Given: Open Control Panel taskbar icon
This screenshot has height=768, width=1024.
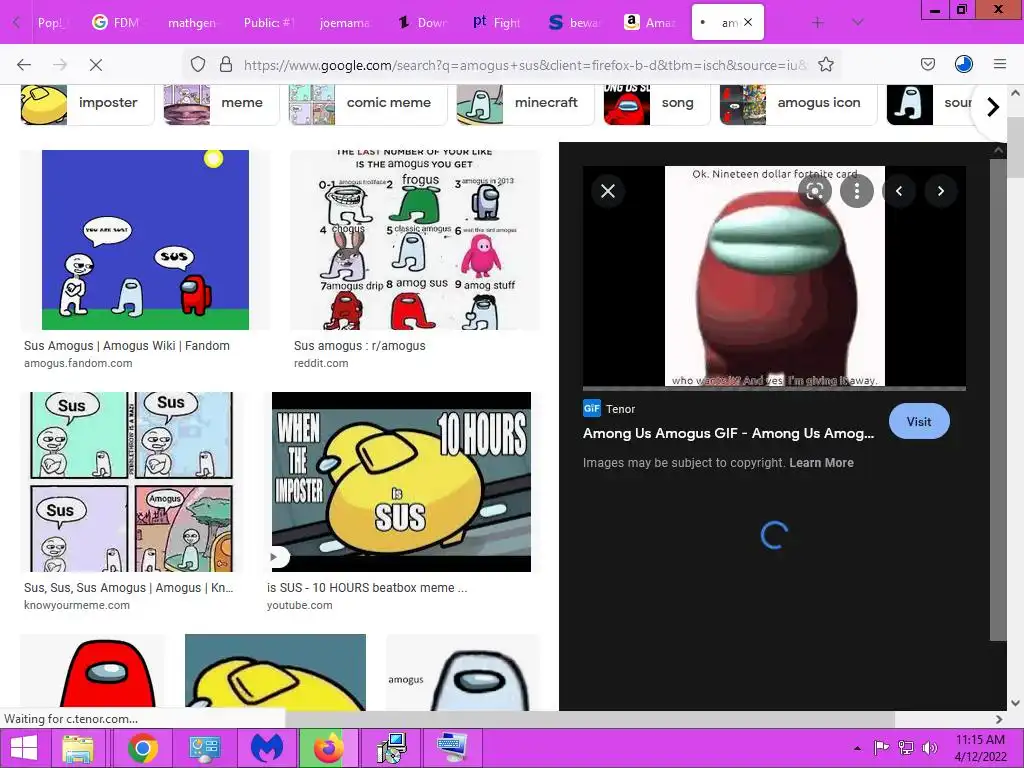Looking at the screenshot, I should [x=205, y=748].
